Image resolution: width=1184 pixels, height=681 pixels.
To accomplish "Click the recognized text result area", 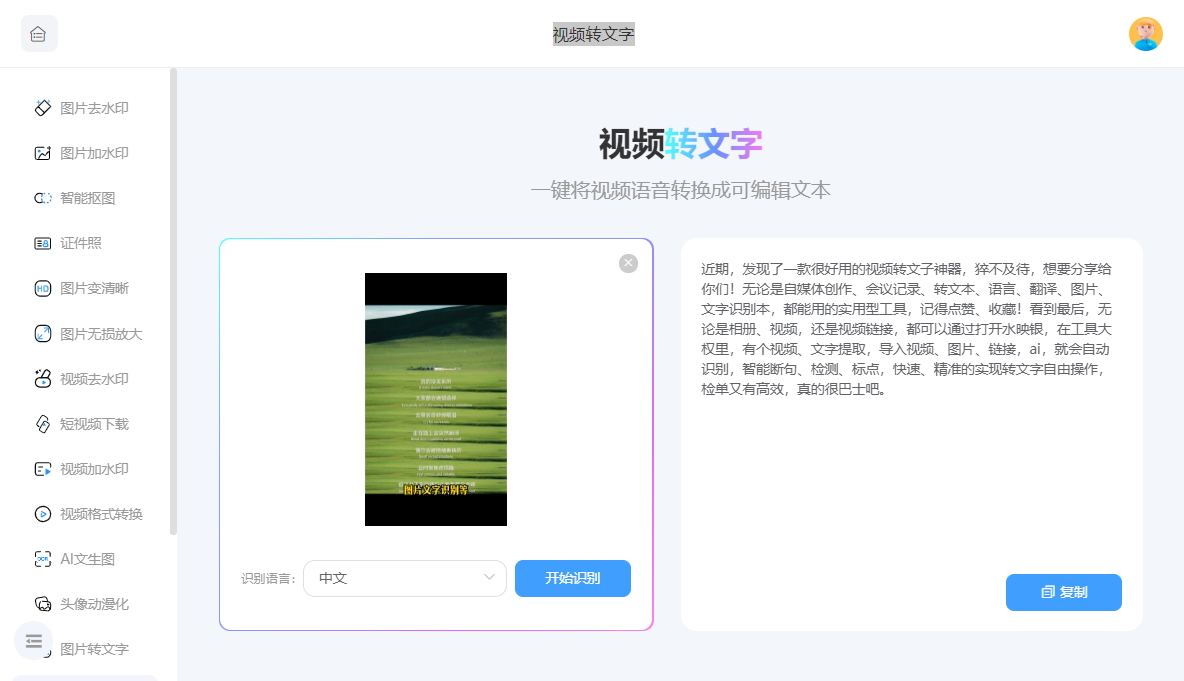I will tap(906, 329).
